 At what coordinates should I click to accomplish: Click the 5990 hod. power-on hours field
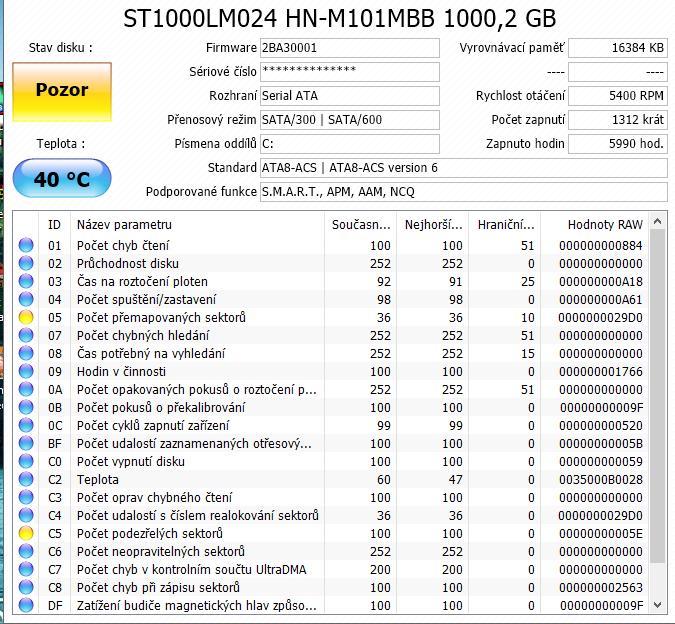(x=618, y=144)
